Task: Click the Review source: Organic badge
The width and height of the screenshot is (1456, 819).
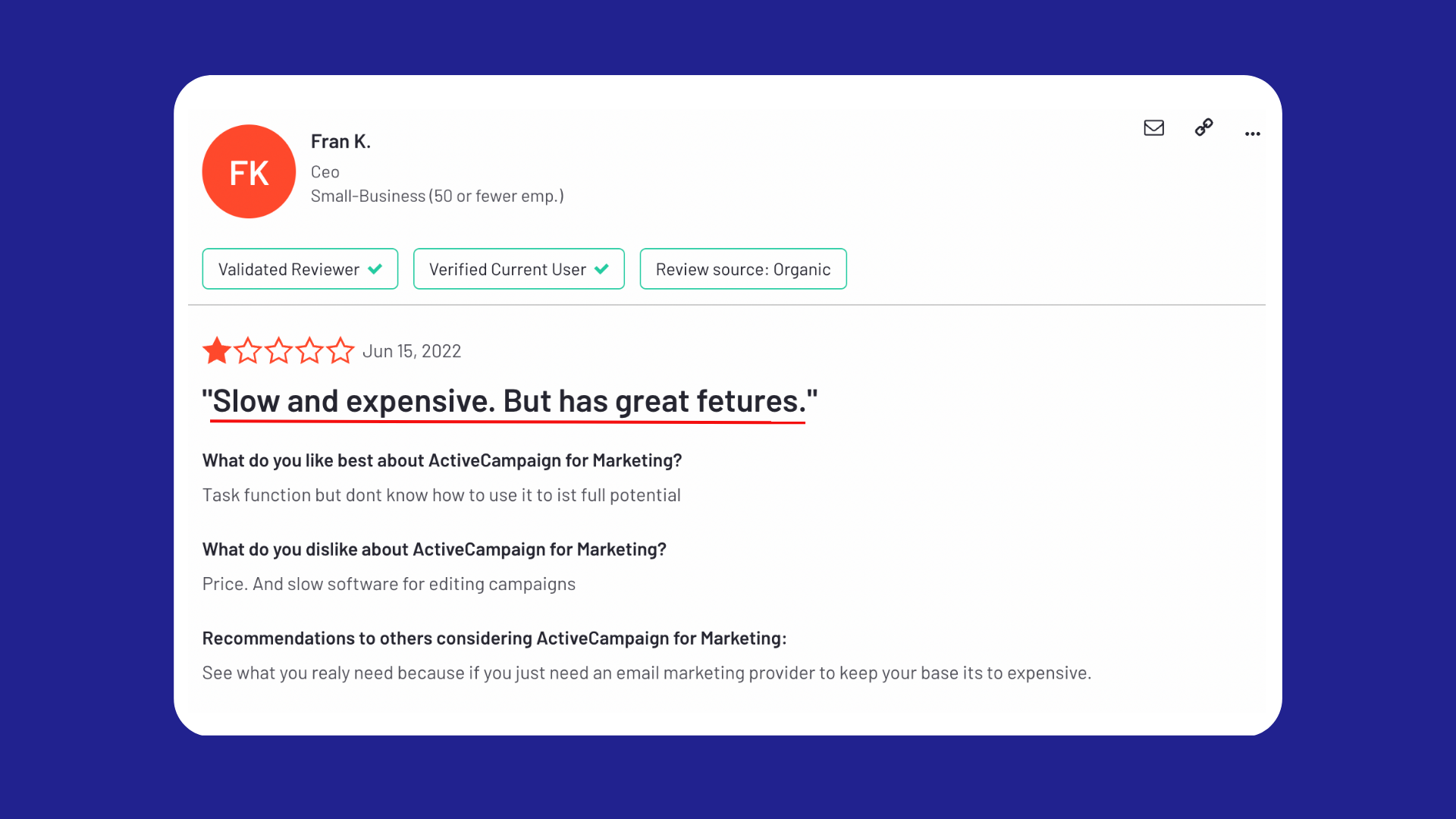Action: (x=743, y=269)
